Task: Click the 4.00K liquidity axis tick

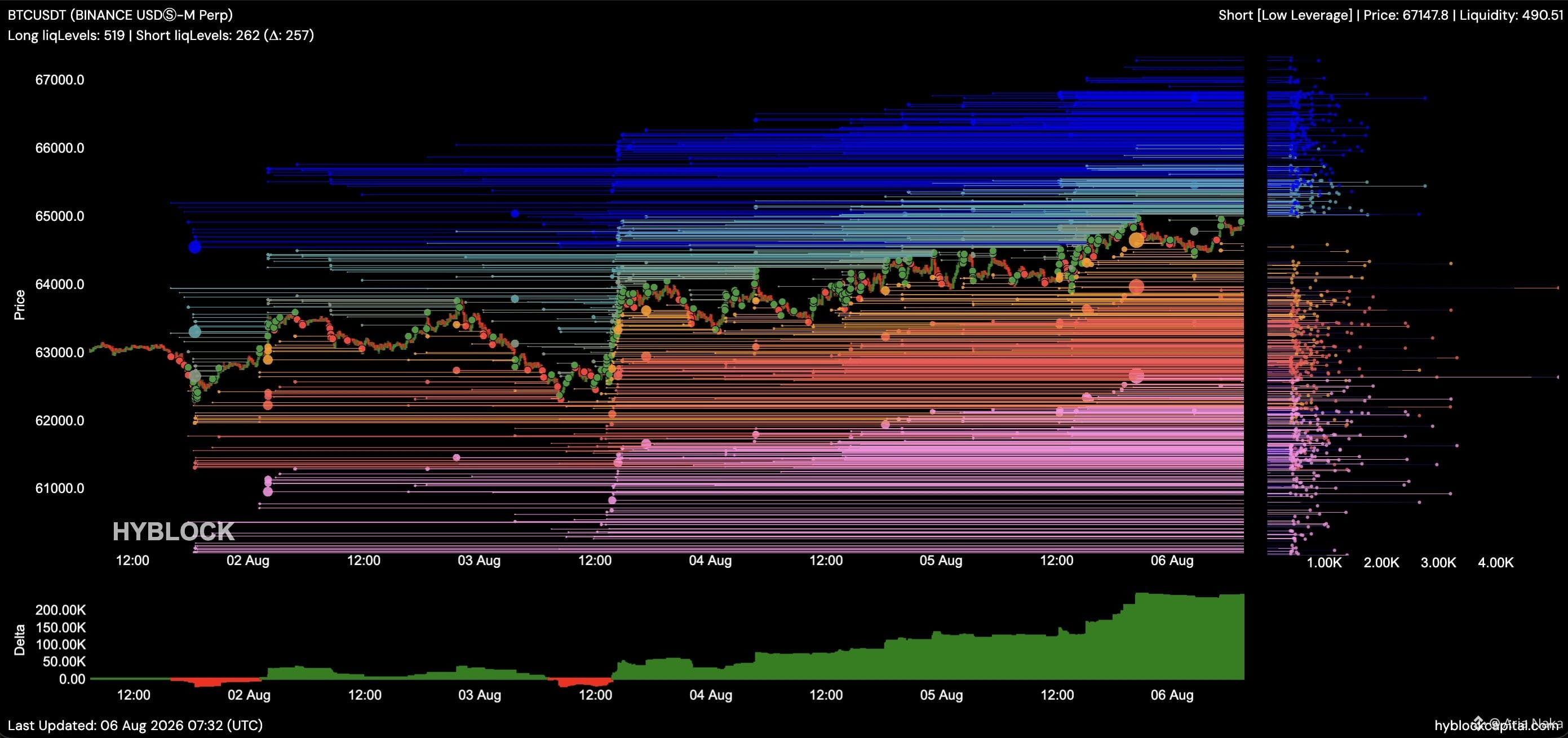Action: [x=1495, y=562]
